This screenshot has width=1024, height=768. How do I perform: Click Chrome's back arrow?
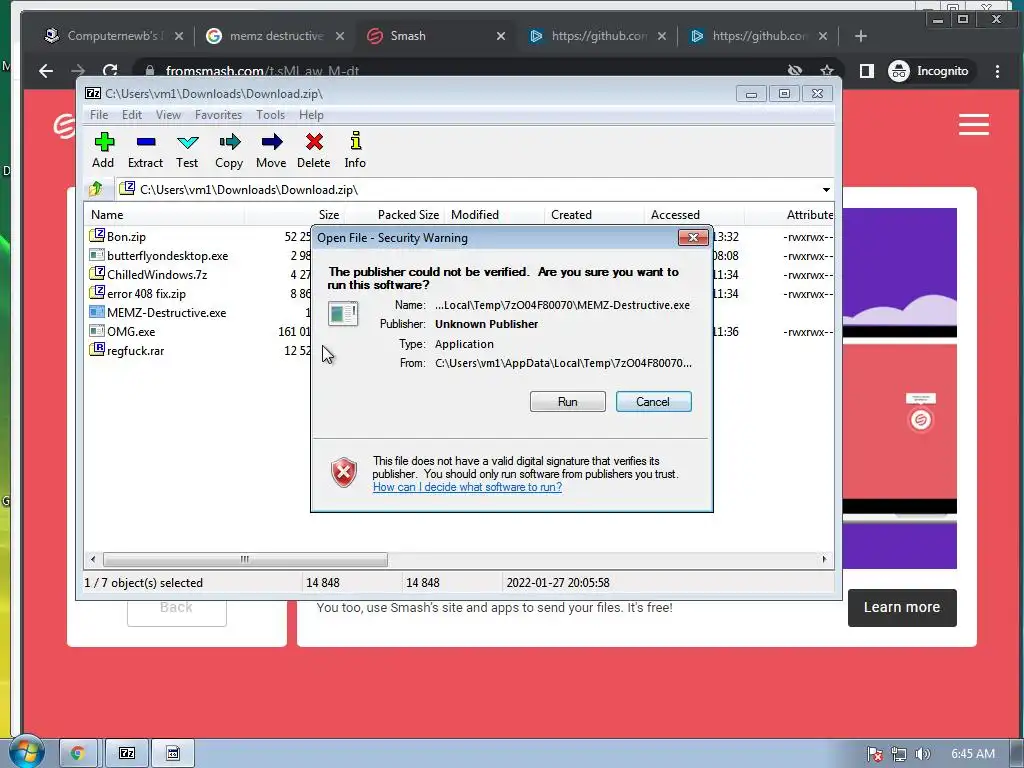tap(46, 71)
